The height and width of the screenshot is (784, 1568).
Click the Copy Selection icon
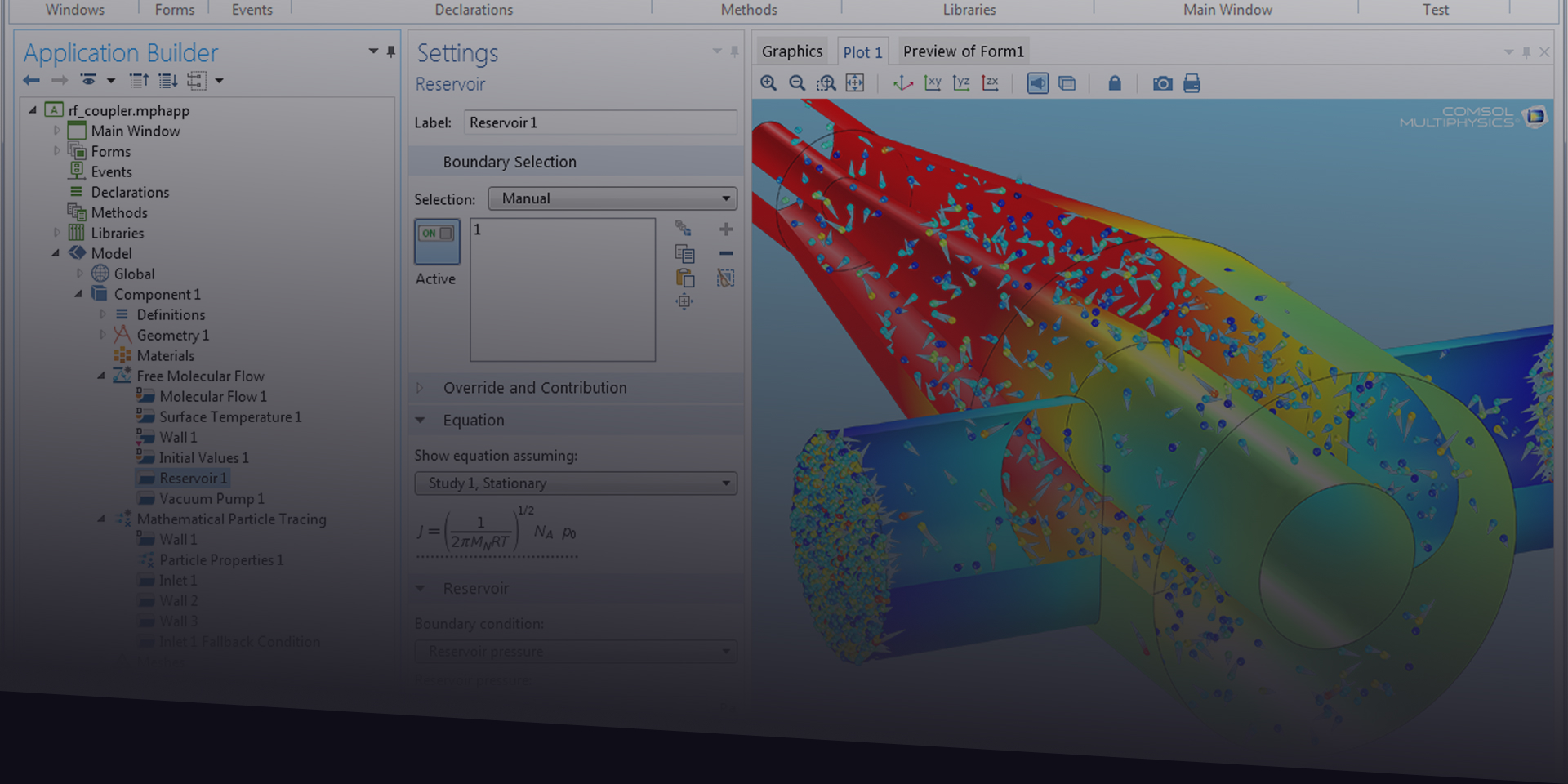(684, 254)
